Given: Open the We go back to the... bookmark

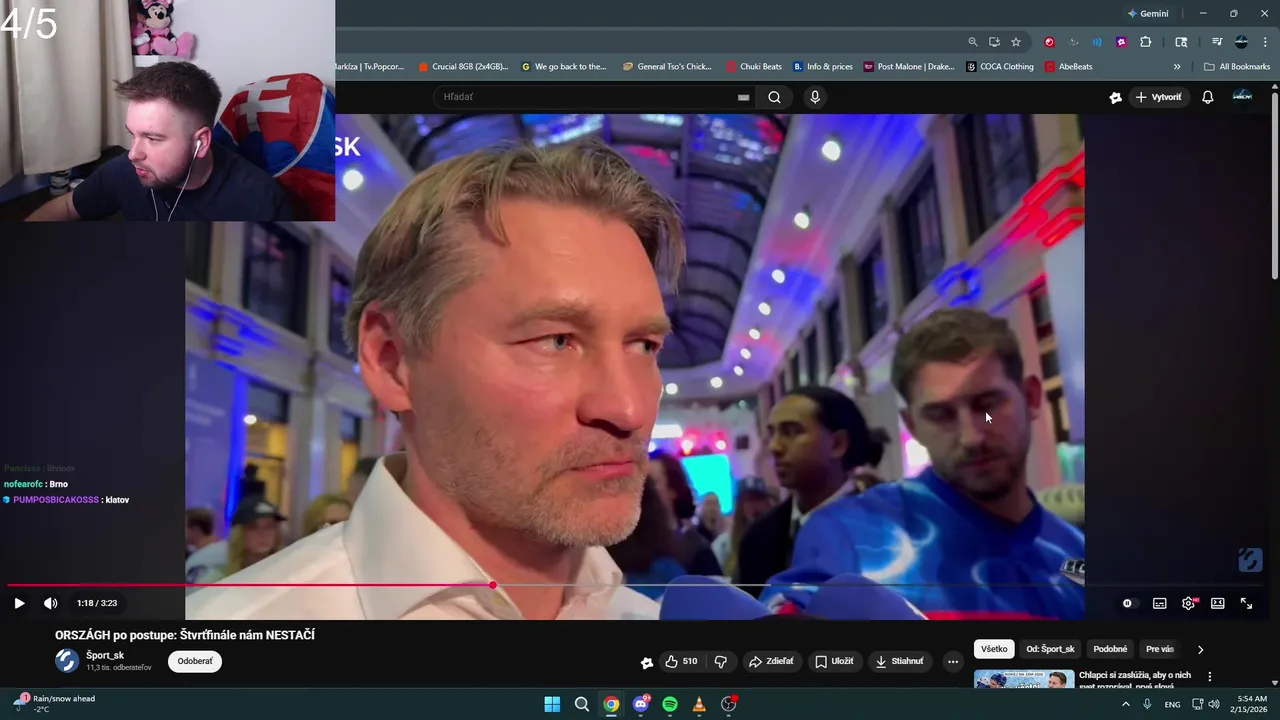Looking at the screenshot, I should tap(564, 67).
